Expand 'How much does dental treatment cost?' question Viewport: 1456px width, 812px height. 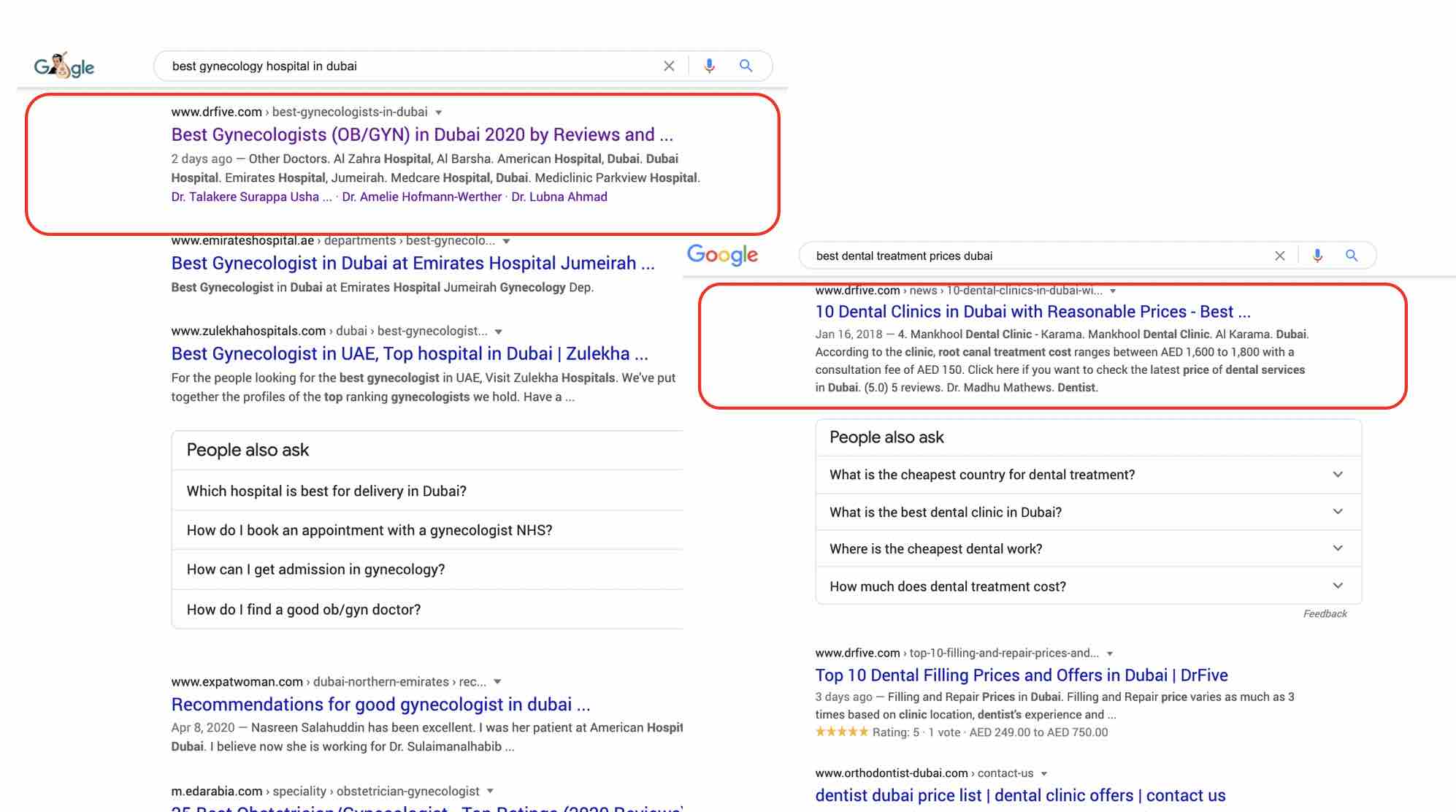pos(1088,586)
